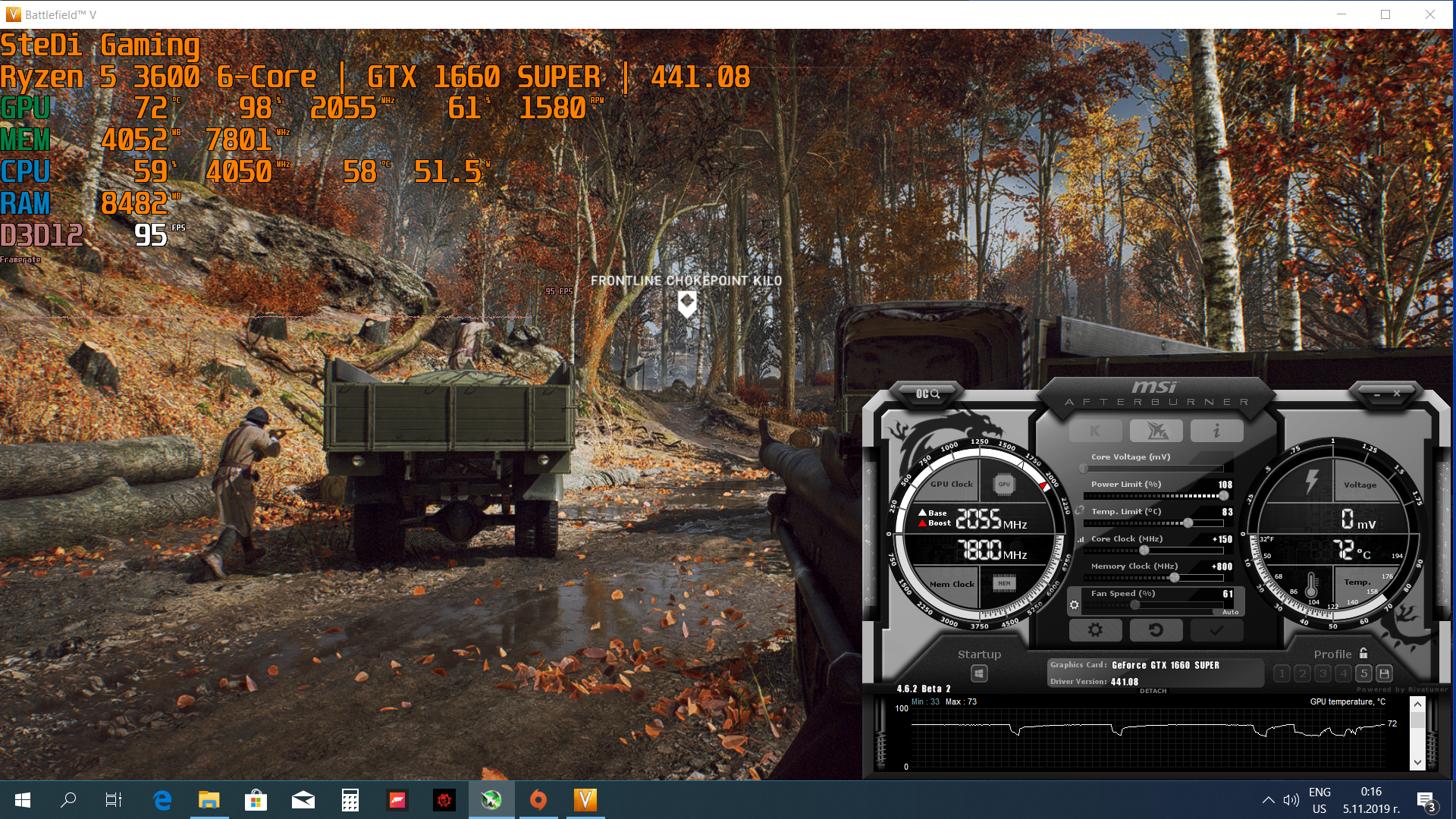Click the Core Clock value +150

pos(1222,539)
